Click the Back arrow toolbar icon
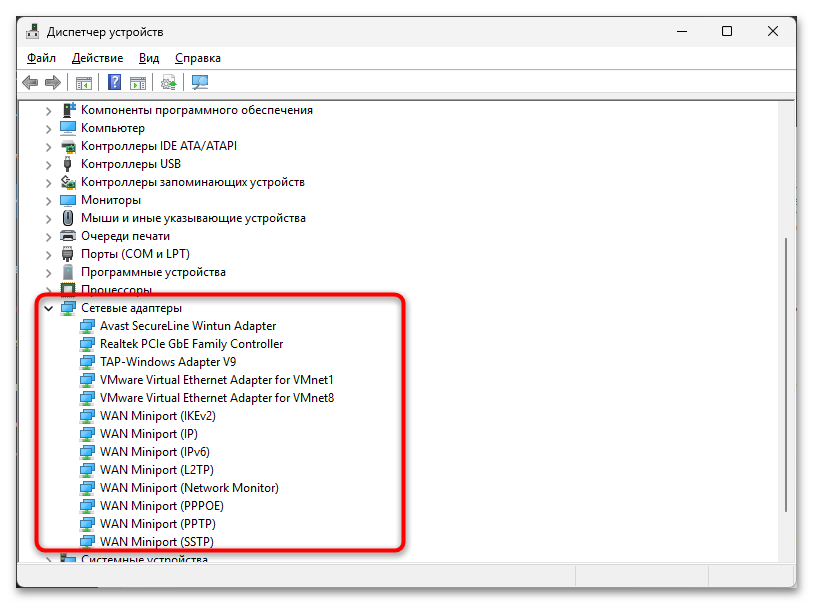 tap(30, 82)
